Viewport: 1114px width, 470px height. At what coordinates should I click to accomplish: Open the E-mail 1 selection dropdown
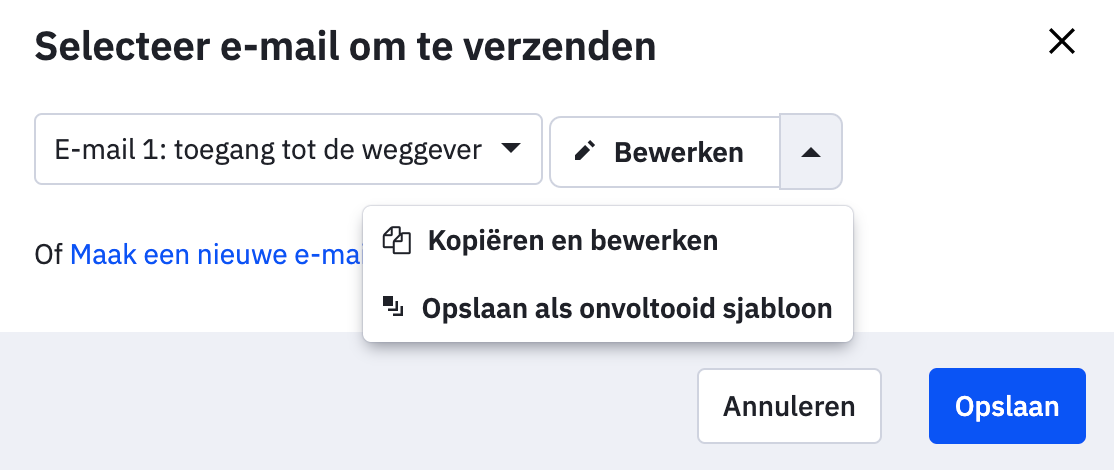click(x=288, y=150)
